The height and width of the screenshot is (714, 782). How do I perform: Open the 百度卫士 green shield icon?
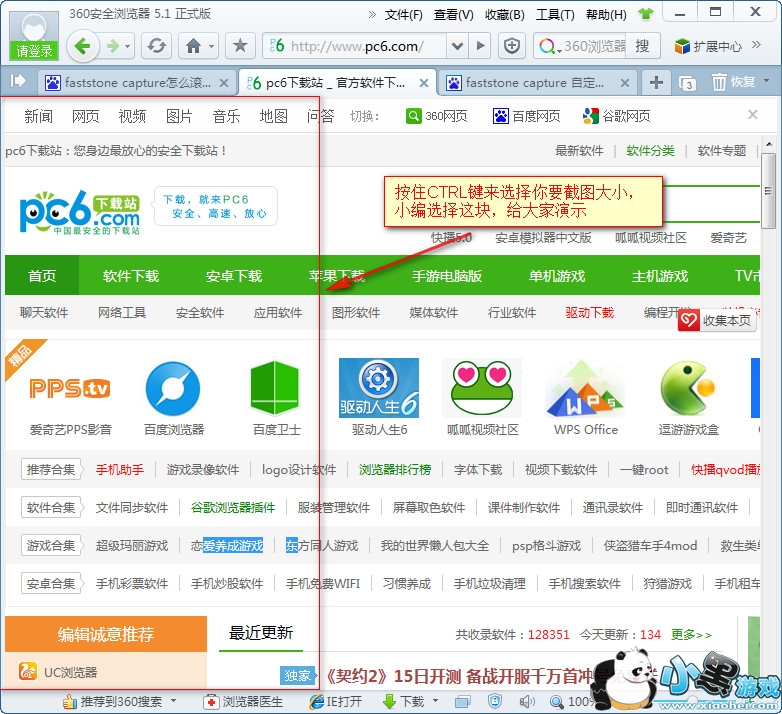(275, 388)
